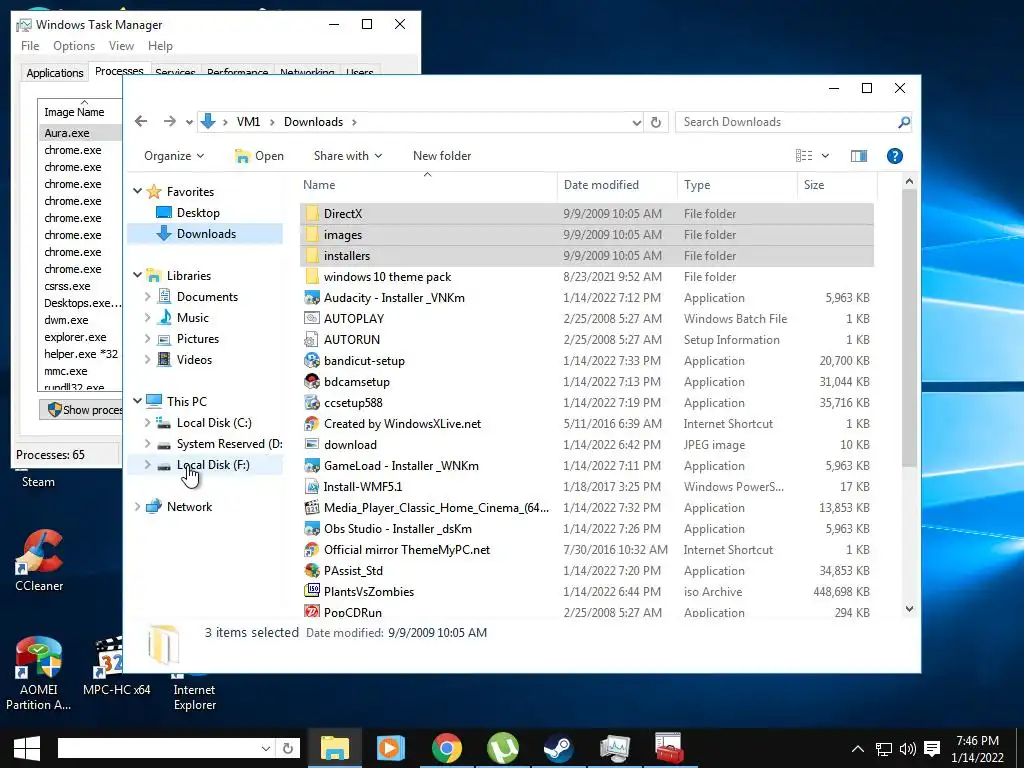Open address bar history dropdown
The image size is (1024, 768).
[637, 122]
